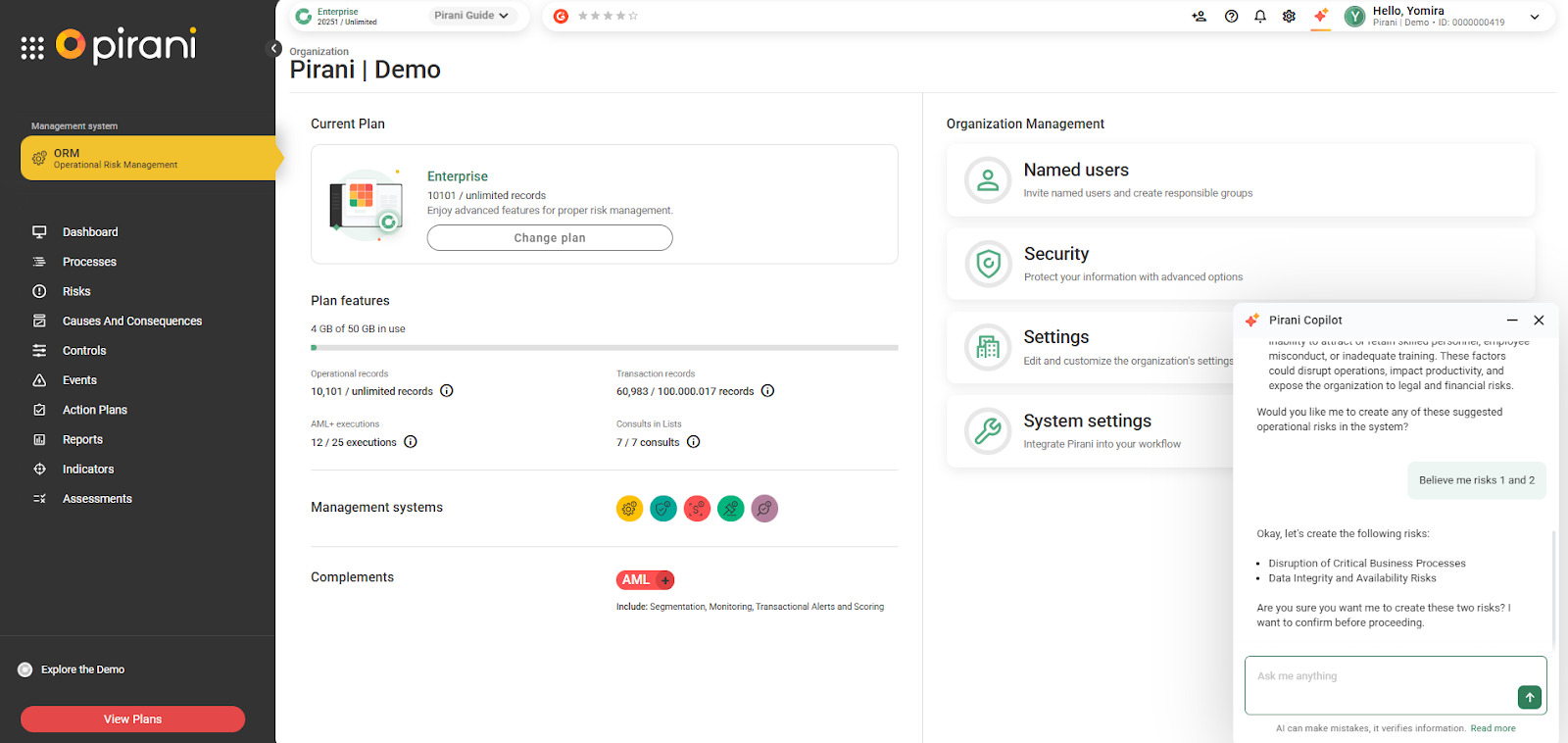The image size is (1568, 743).
Task: Click info icon next to Consults in Lists
Action: [x=694, y=442]
